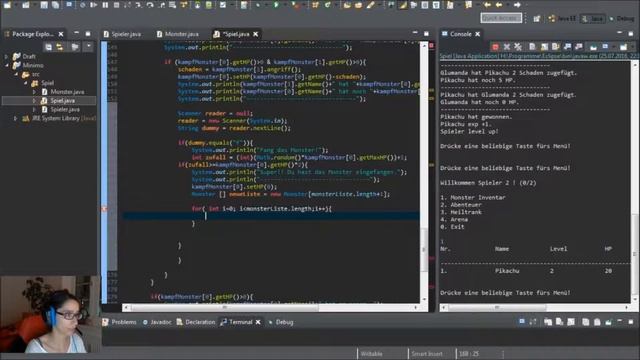The height and width of the screenshot is (360, 640).
Task: Click the New file wizard toolbar icon
Action: pos(7,4)
